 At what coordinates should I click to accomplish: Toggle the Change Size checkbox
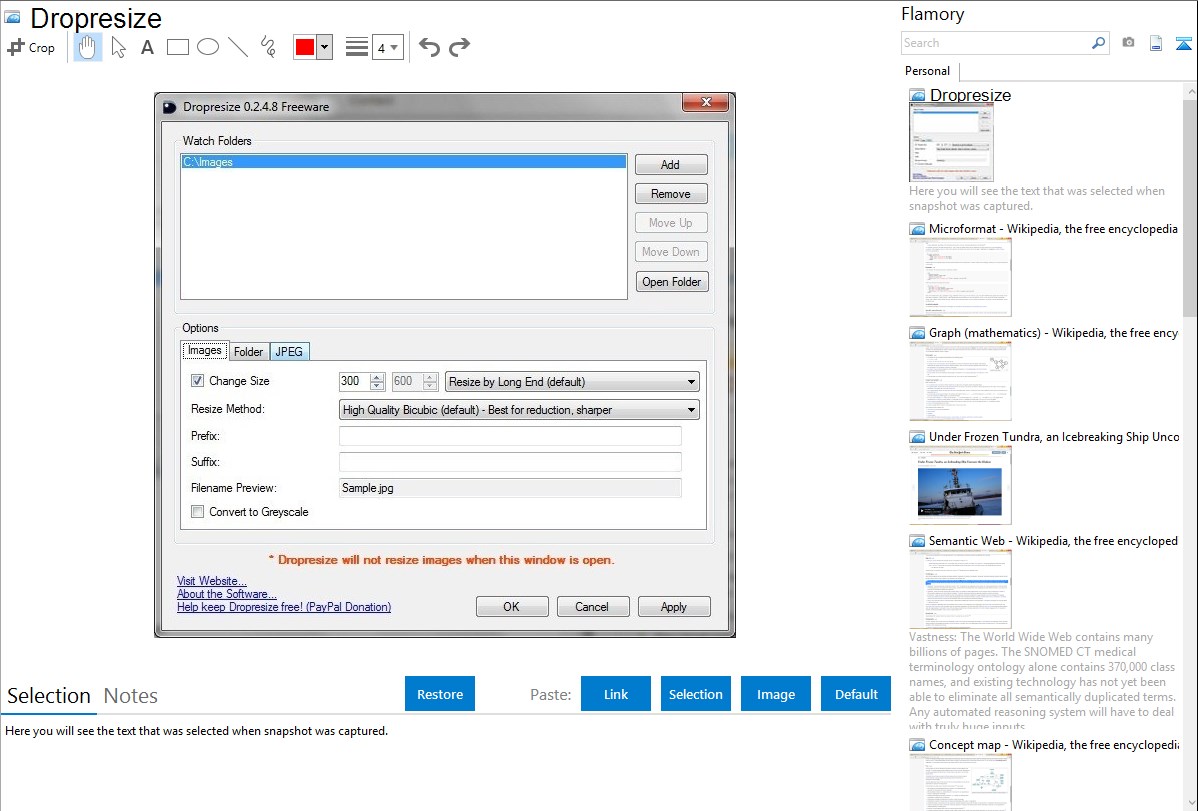click(197, 381)
